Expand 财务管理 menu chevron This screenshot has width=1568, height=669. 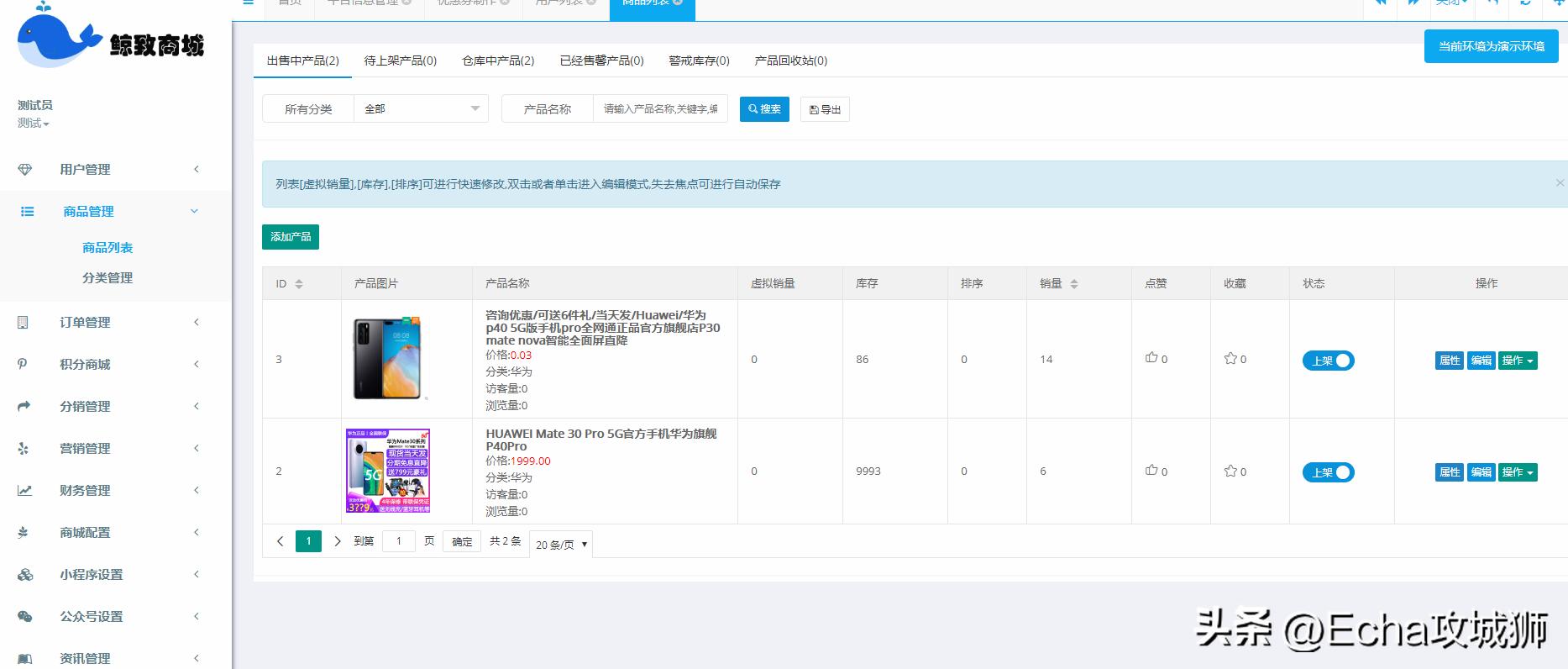pyautogui.click(x=197, y=490)
